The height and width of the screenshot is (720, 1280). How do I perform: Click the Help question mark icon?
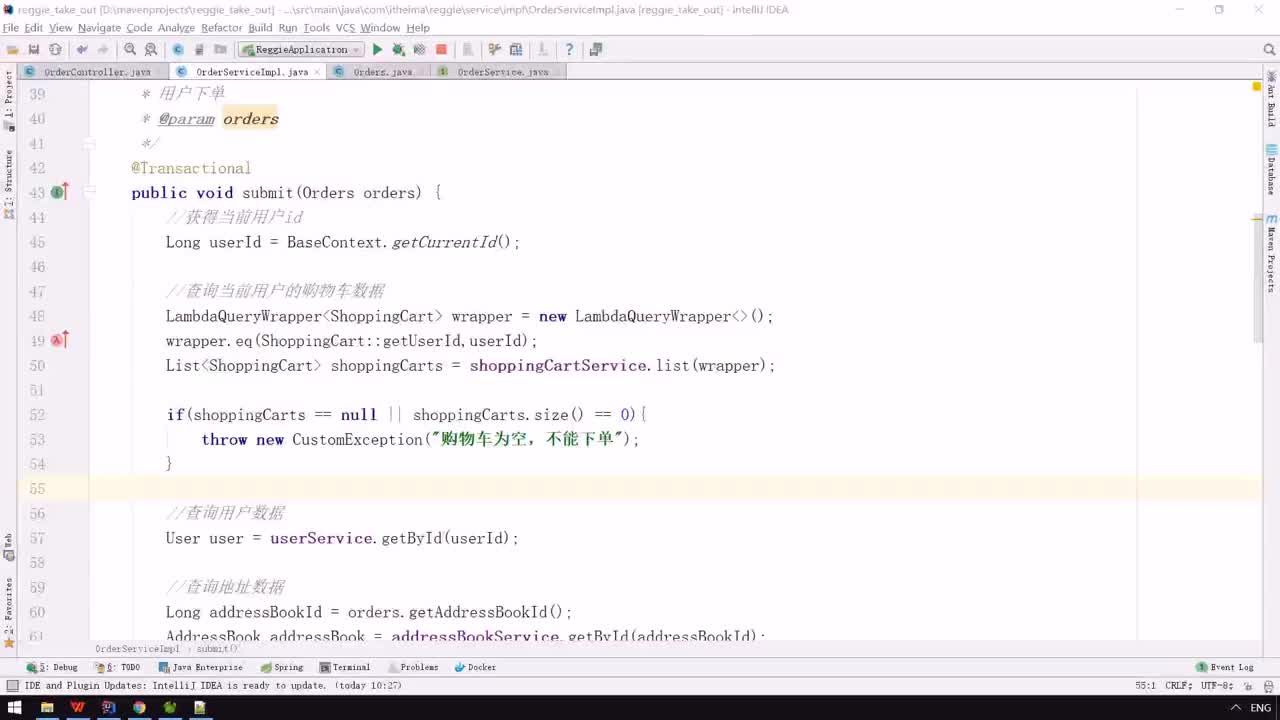pos(569,49)
